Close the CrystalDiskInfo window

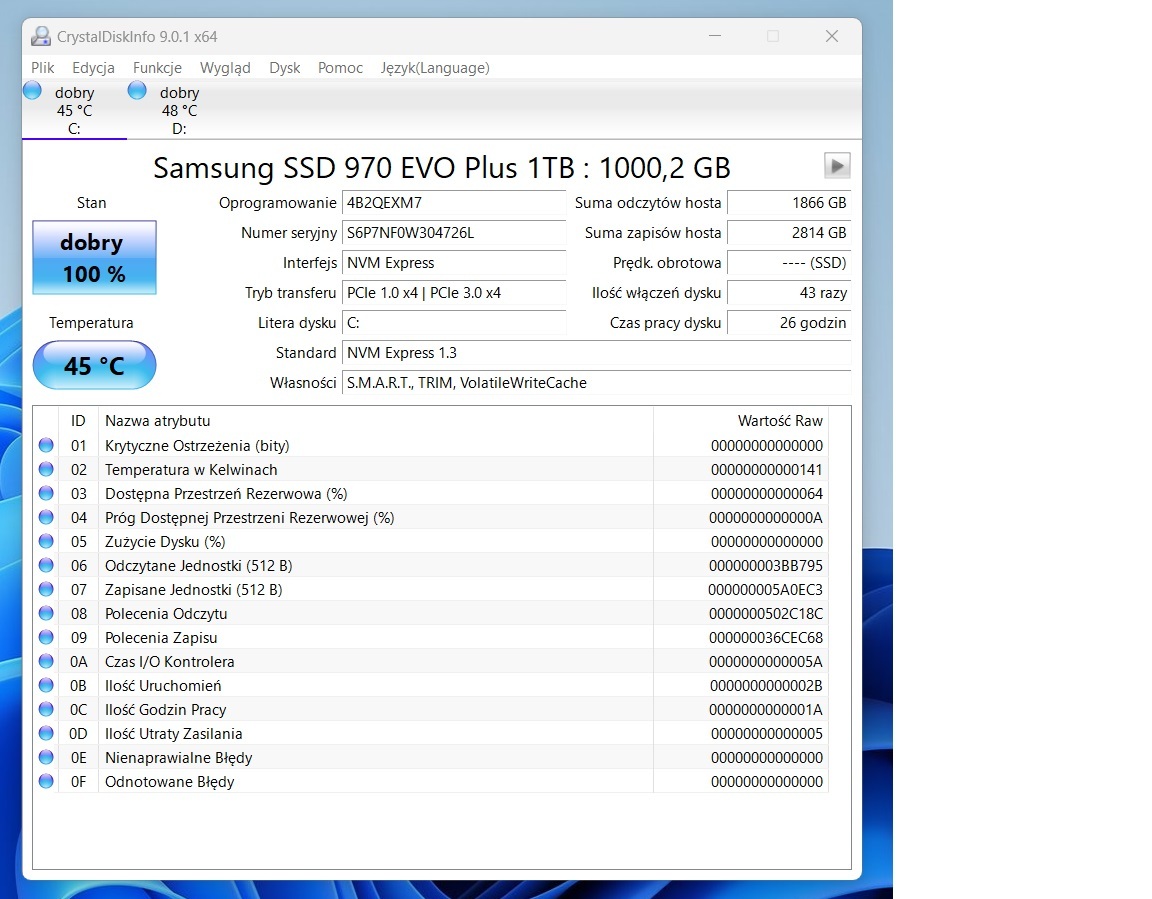click(832, 36)
